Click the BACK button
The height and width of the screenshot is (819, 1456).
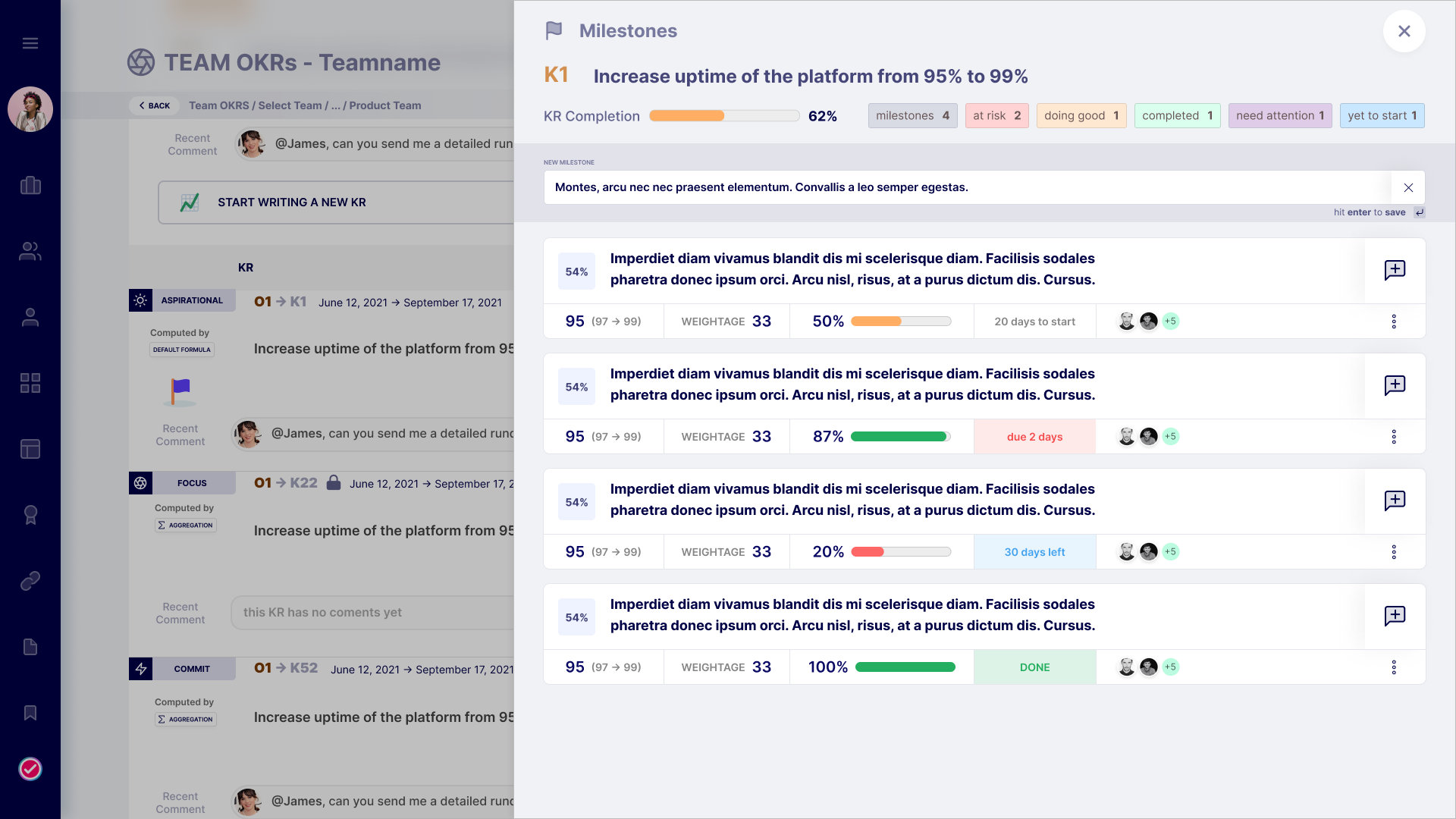155,105
